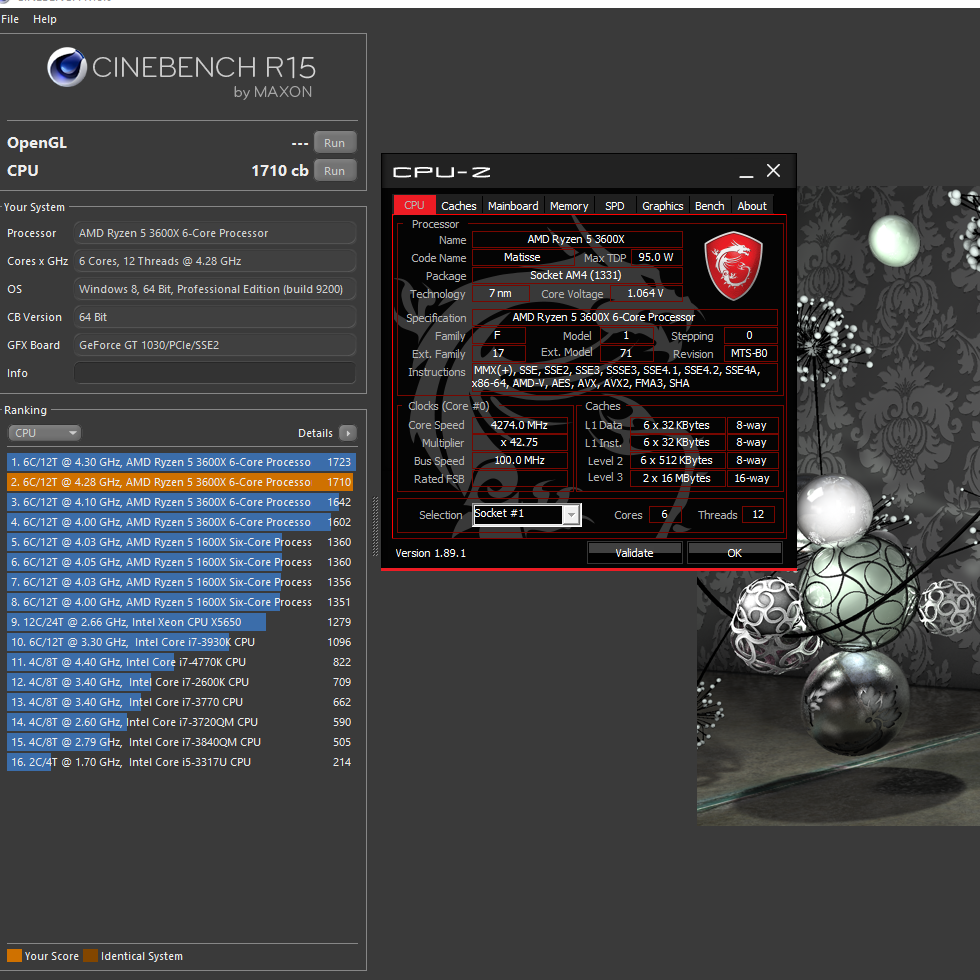This screenshot has width=980, height=980.
Task: Click the GFX Board field GeForce GT 1030
Action: (215, 344)
